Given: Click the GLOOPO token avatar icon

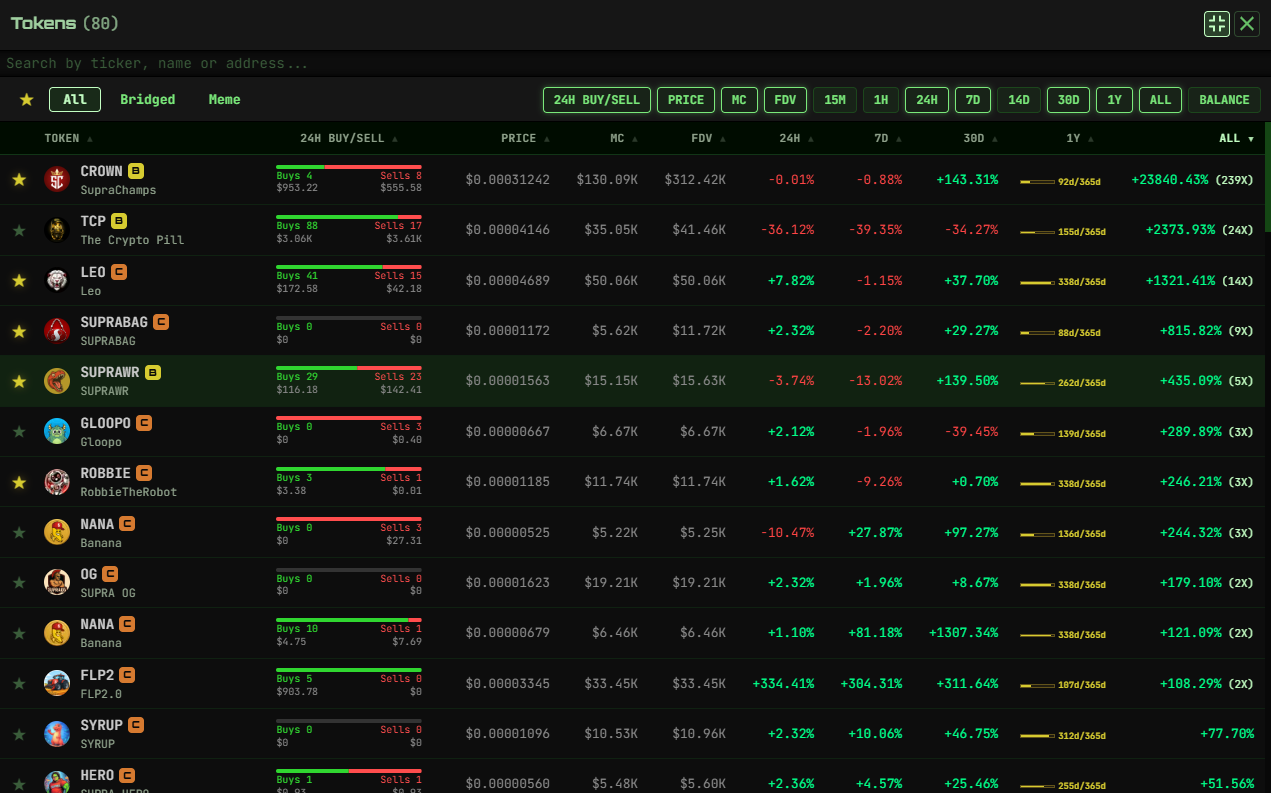Looking at the screenshot, I should (57, 431).
